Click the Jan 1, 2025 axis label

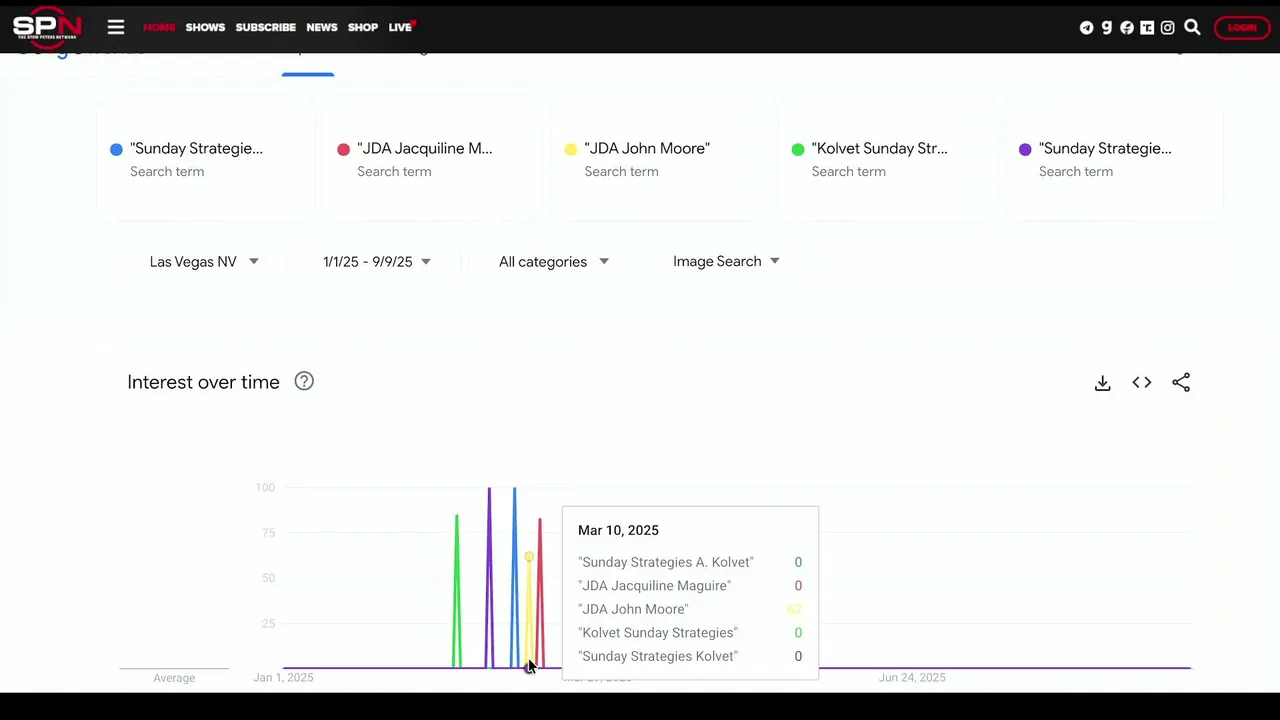coord(283,678)
